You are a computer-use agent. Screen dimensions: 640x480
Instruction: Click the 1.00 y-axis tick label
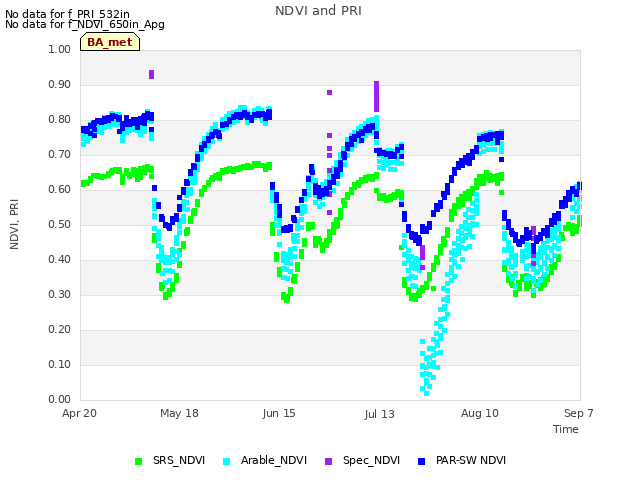tap(60, 49)
